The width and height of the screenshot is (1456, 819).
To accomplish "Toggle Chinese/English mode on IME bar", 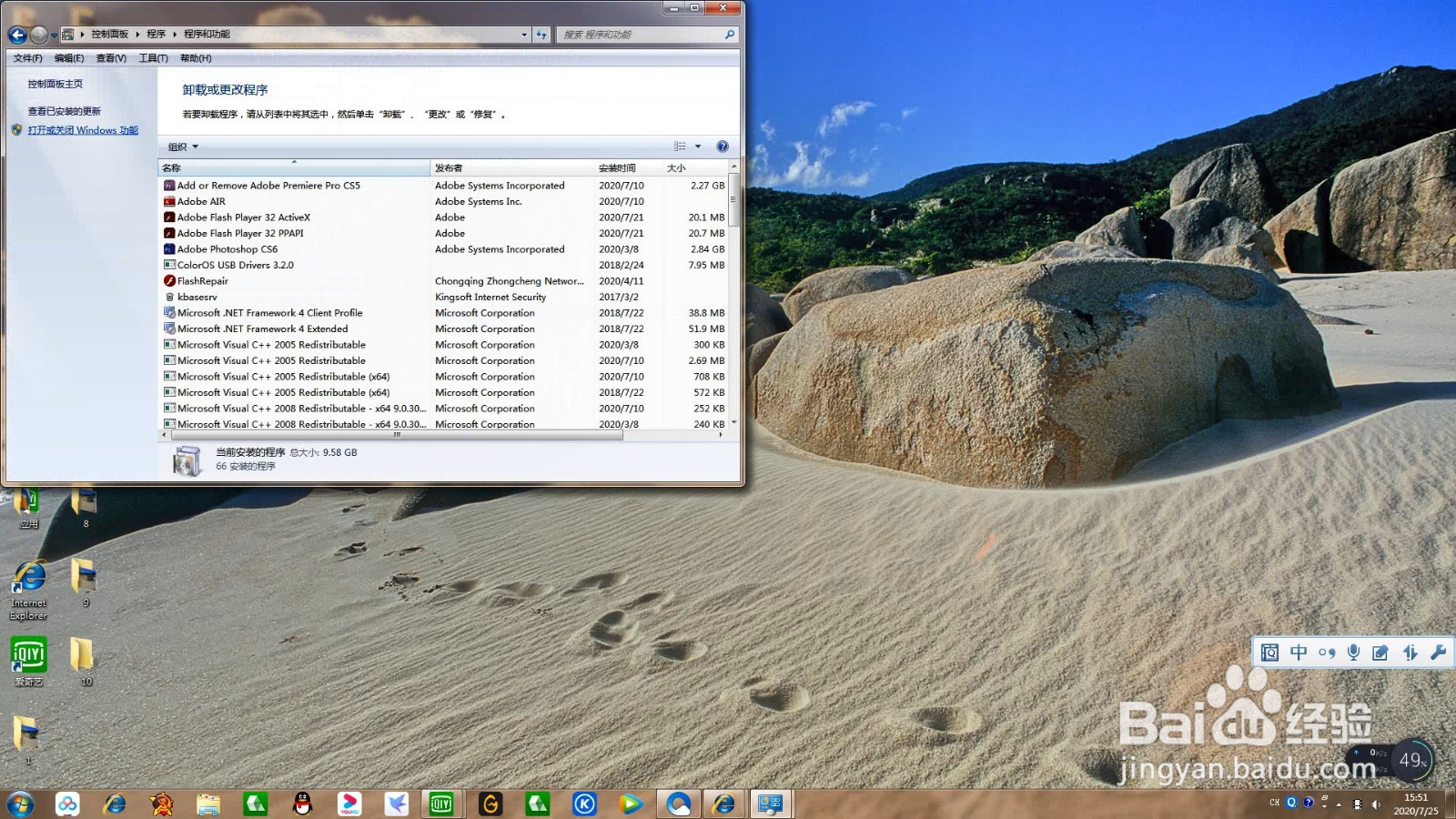I will click(1299, 652).
